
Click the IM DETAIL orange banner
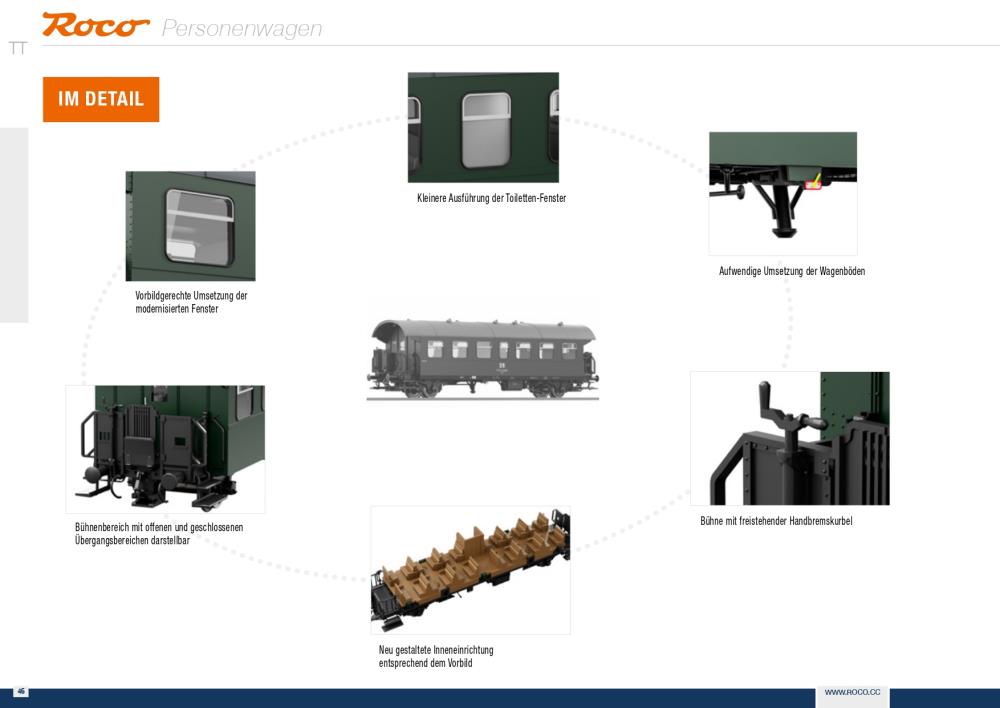(x=101, y=99)
